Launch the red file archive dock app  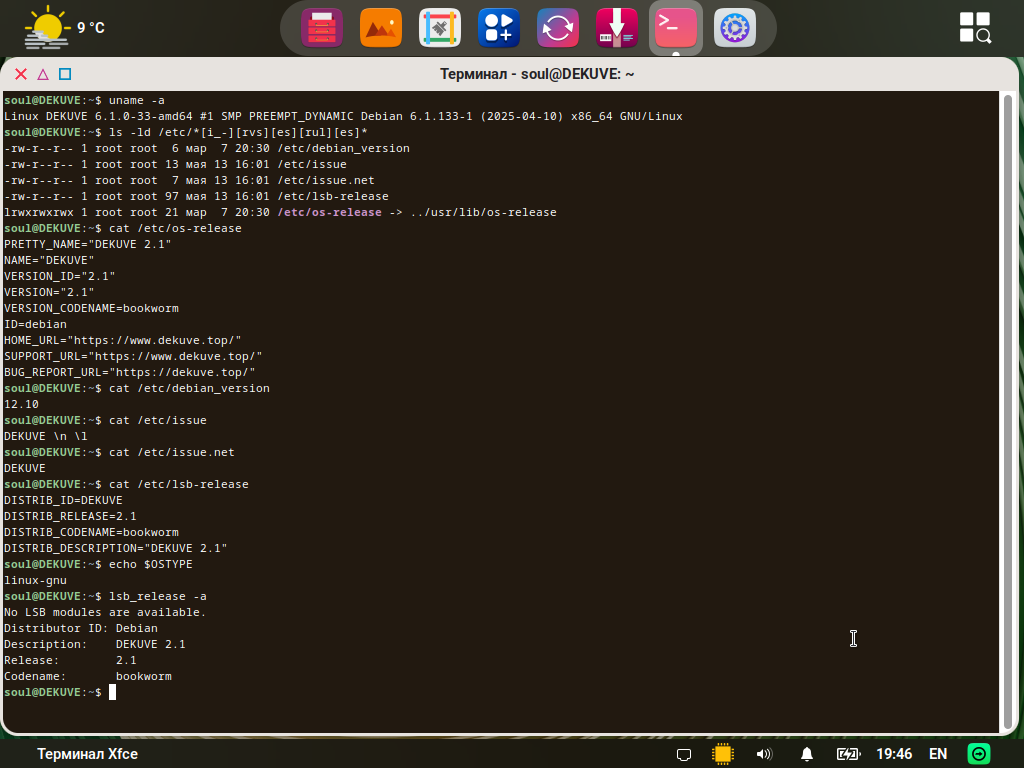point(322,27)
